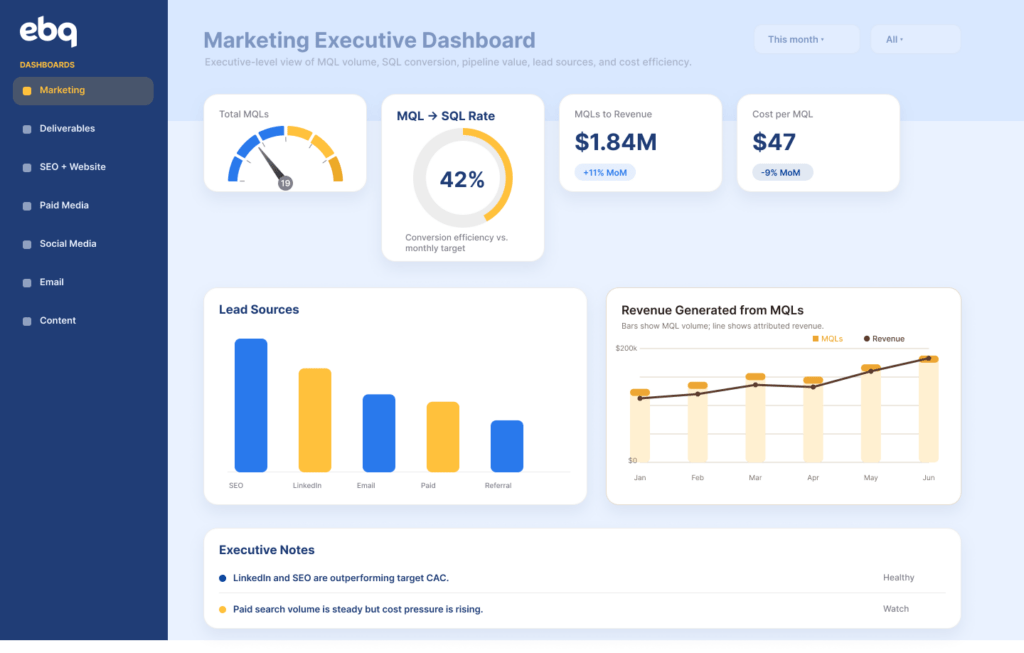
Task: Click the LinkedIn and SEO outperforming note
Action: coord(341,579)
